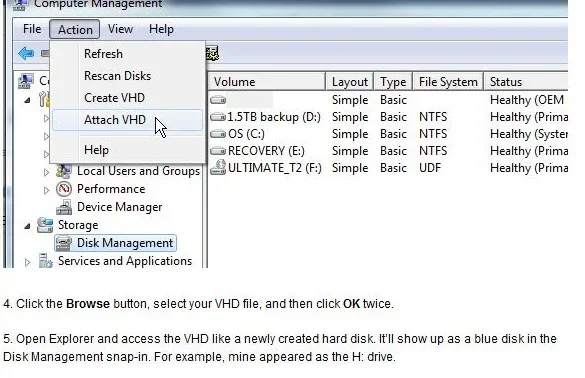
Task: Select the Storage tree item
Action: tap(78, 225)
